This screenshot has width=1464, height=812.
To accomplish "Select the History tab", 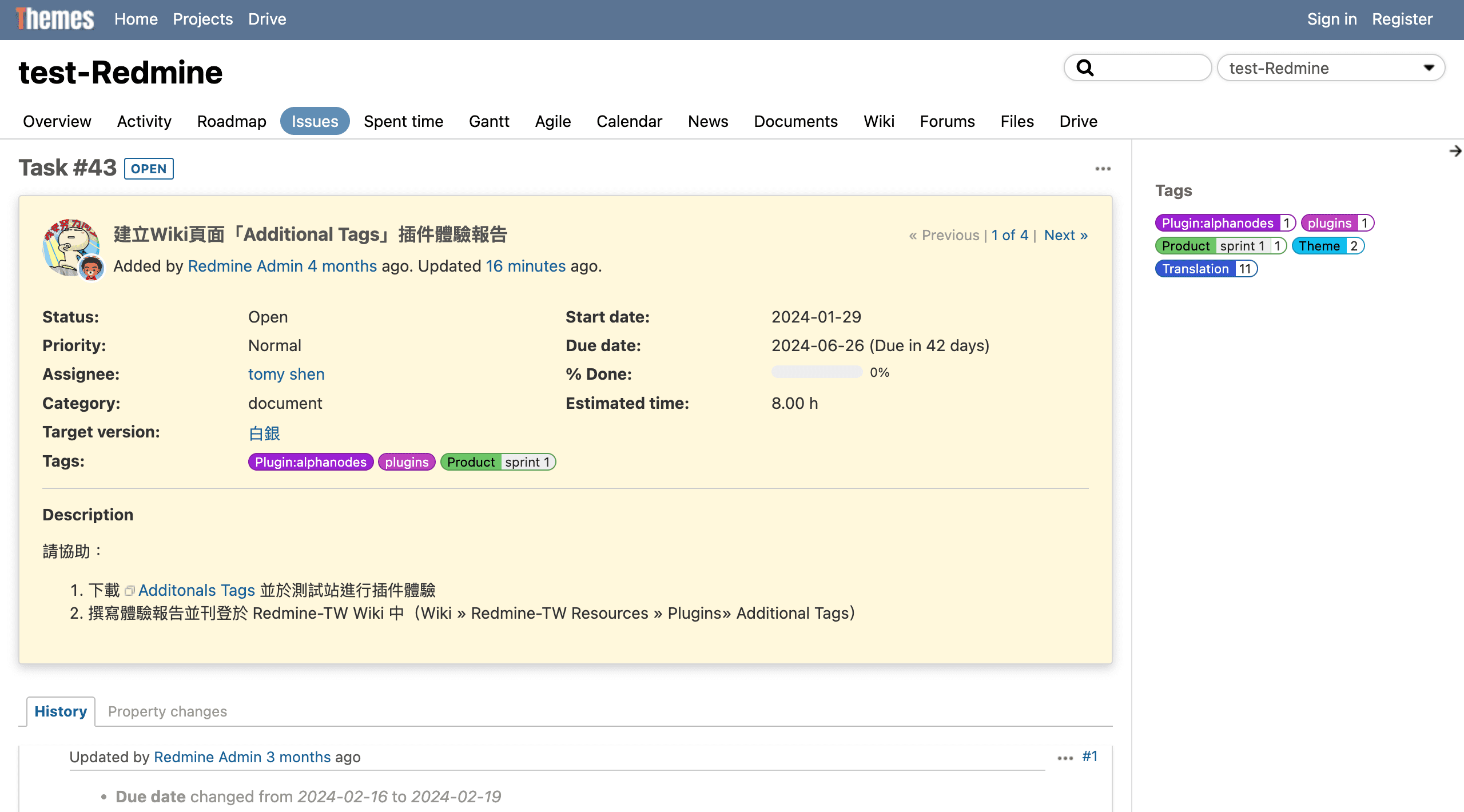I will click(61, 711).
